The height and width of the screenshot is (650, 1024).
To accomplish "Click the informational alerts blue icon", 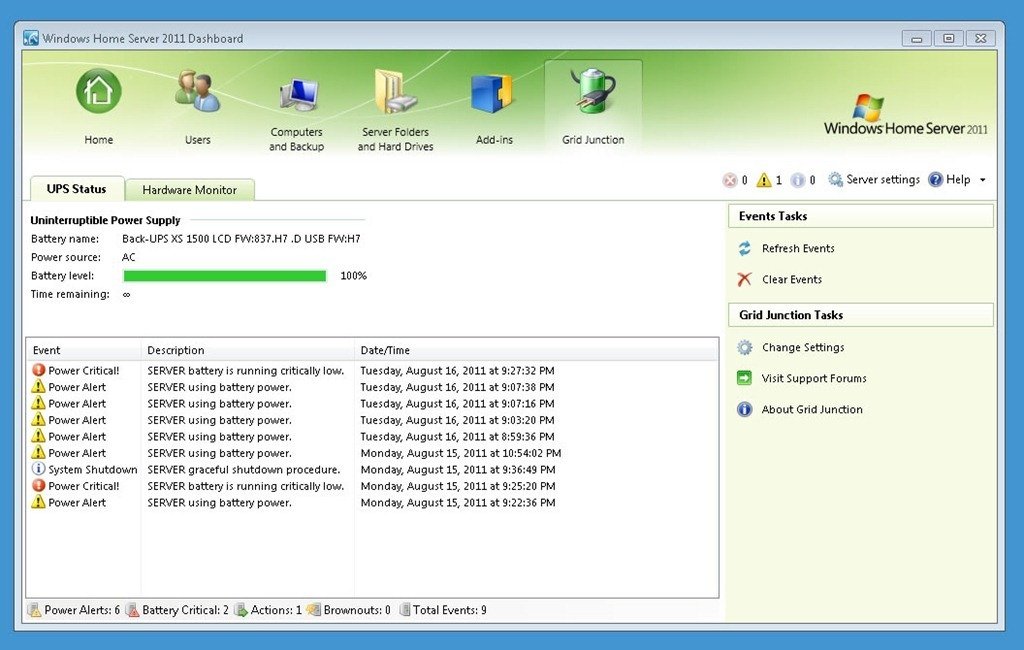I will tap(797, 180).
